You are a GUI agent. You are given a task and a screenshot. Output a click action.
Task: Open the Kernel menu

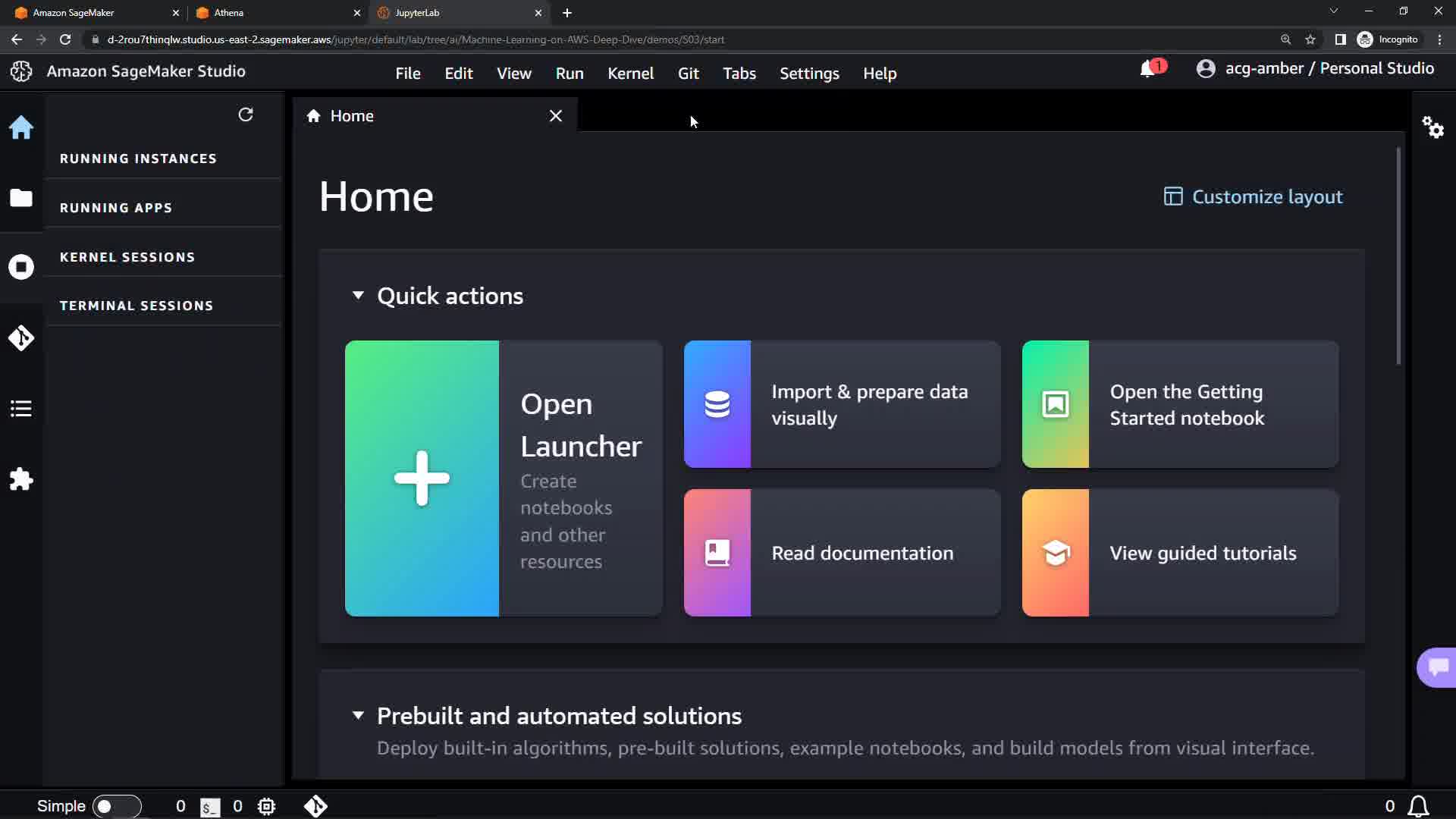coord(630,74)
